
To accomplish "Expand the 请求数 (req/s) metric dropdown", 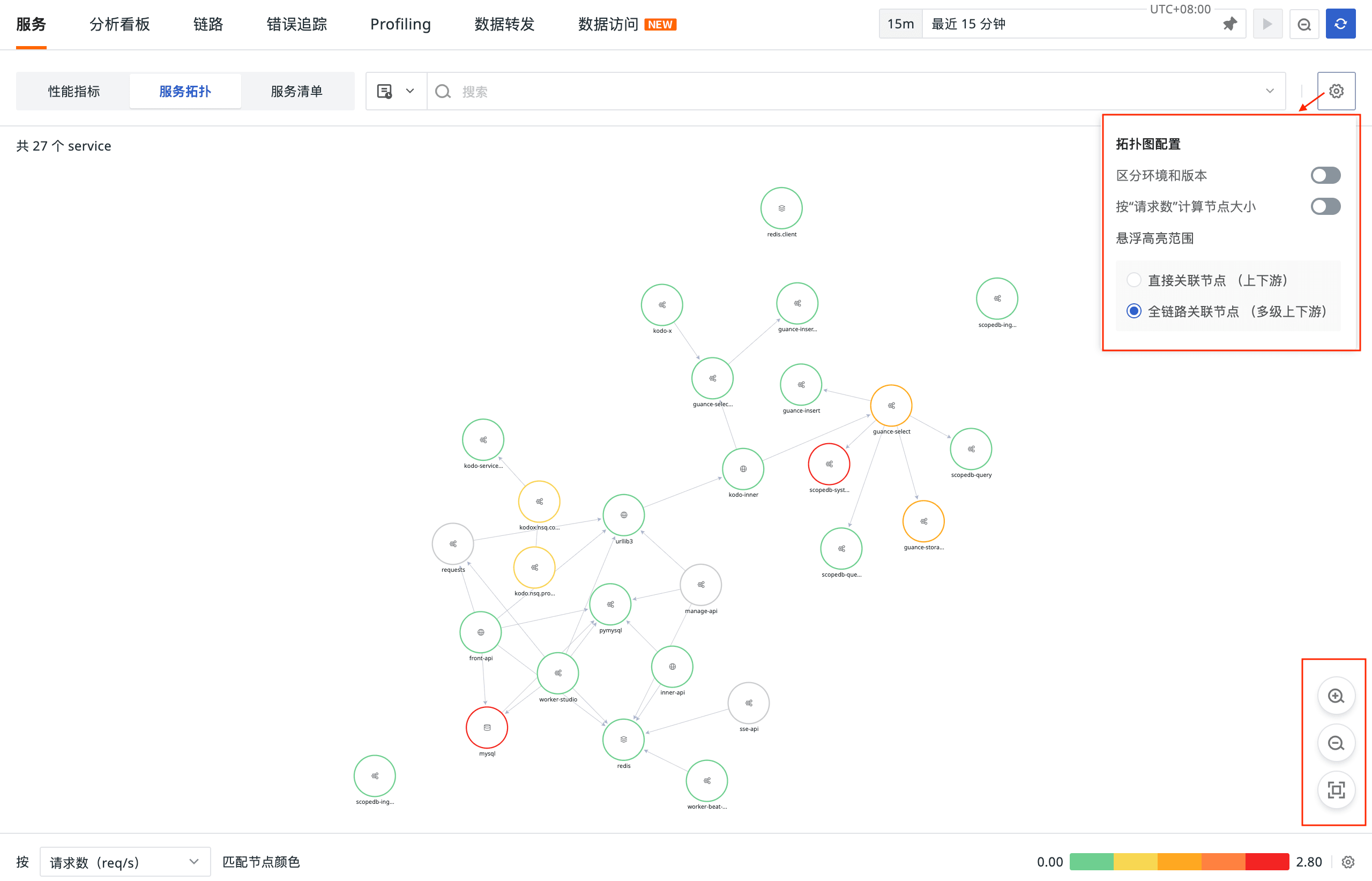I will pos(125,862).
